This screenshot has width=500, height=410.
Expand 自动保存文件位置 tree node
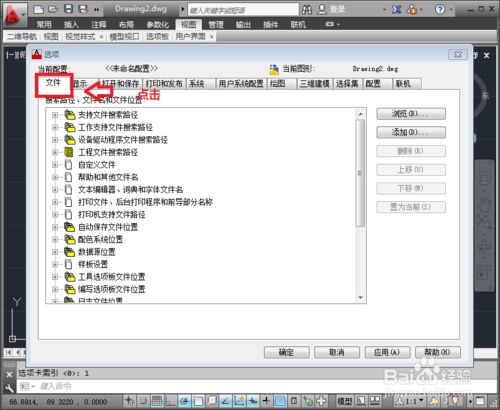click(55, 227)
